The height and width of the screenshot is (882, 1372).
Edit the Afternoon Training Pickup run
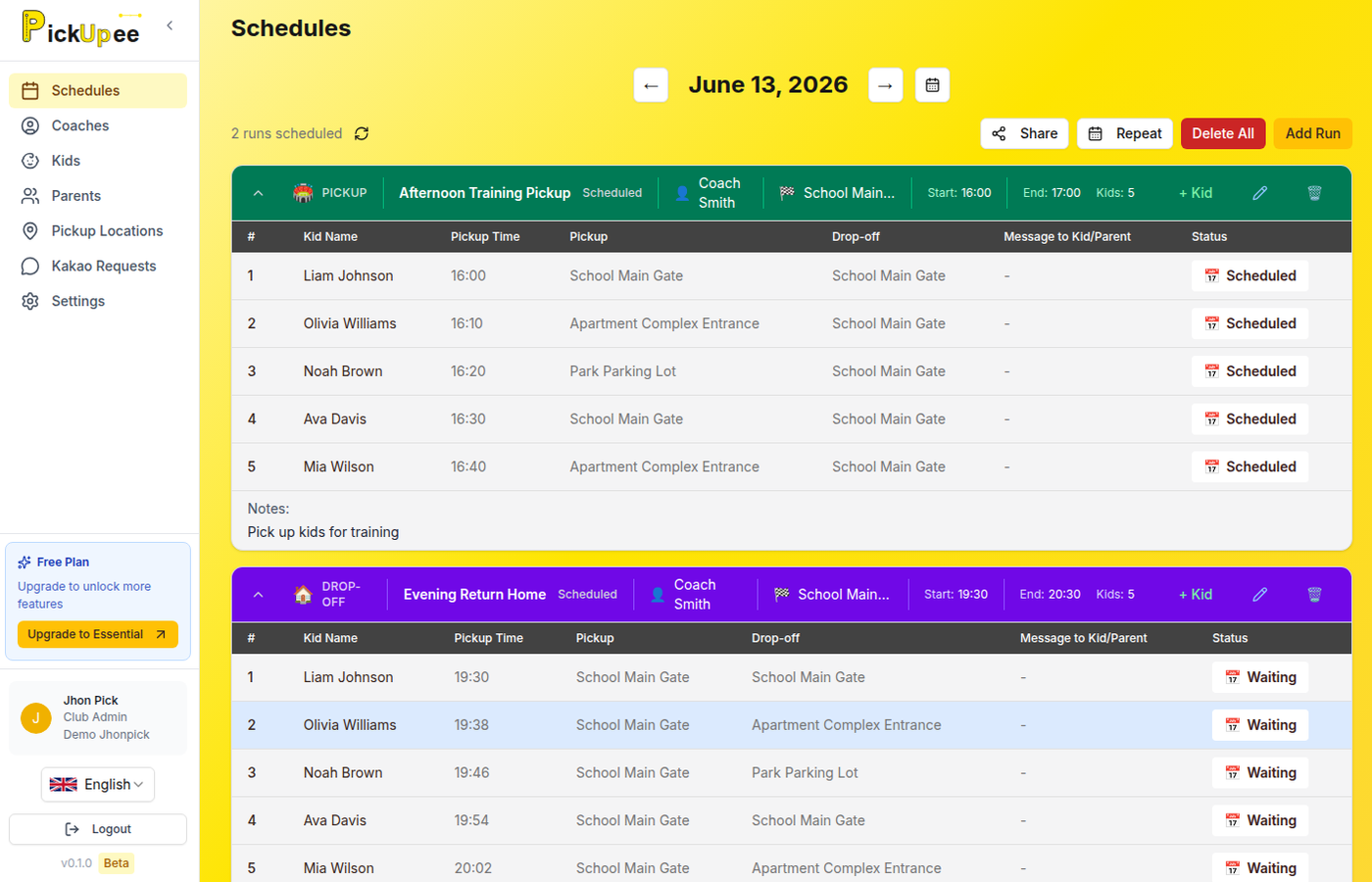[x=1260, y=193]
